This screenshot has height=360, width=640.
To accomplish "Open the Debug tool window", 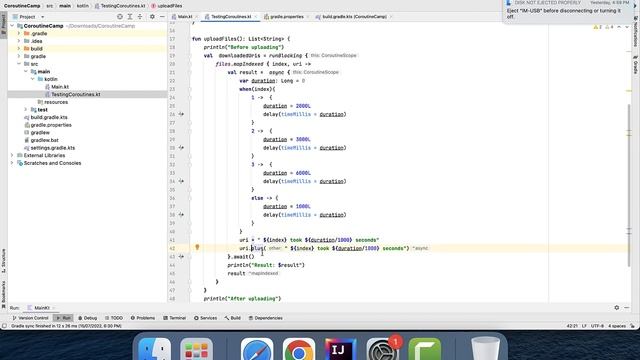I will [x=87, y=318].
